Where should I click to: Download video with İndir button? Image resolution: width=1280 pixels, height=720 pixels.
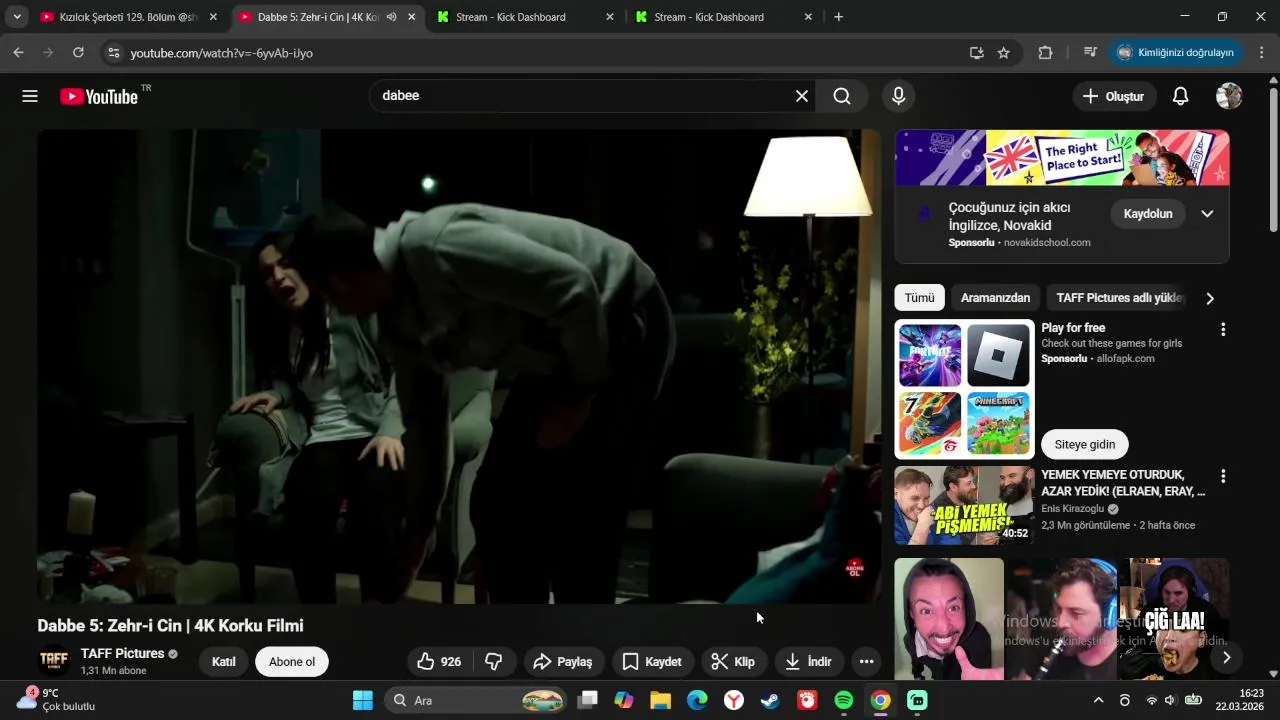808,661
